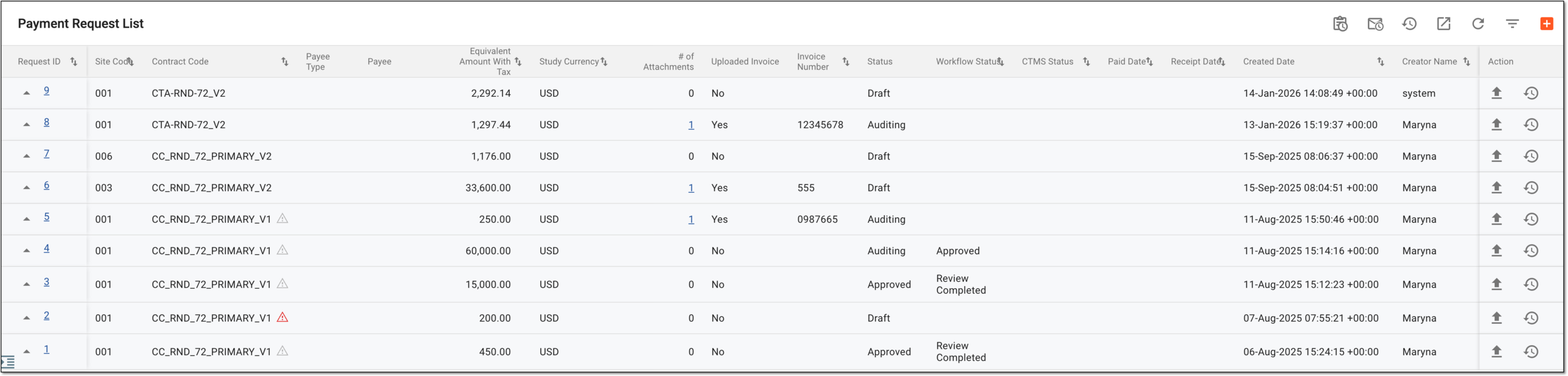Collapse row arrow for request 2
The width and height of the screenshot is (1568, 376).
[x=26, y=318]
